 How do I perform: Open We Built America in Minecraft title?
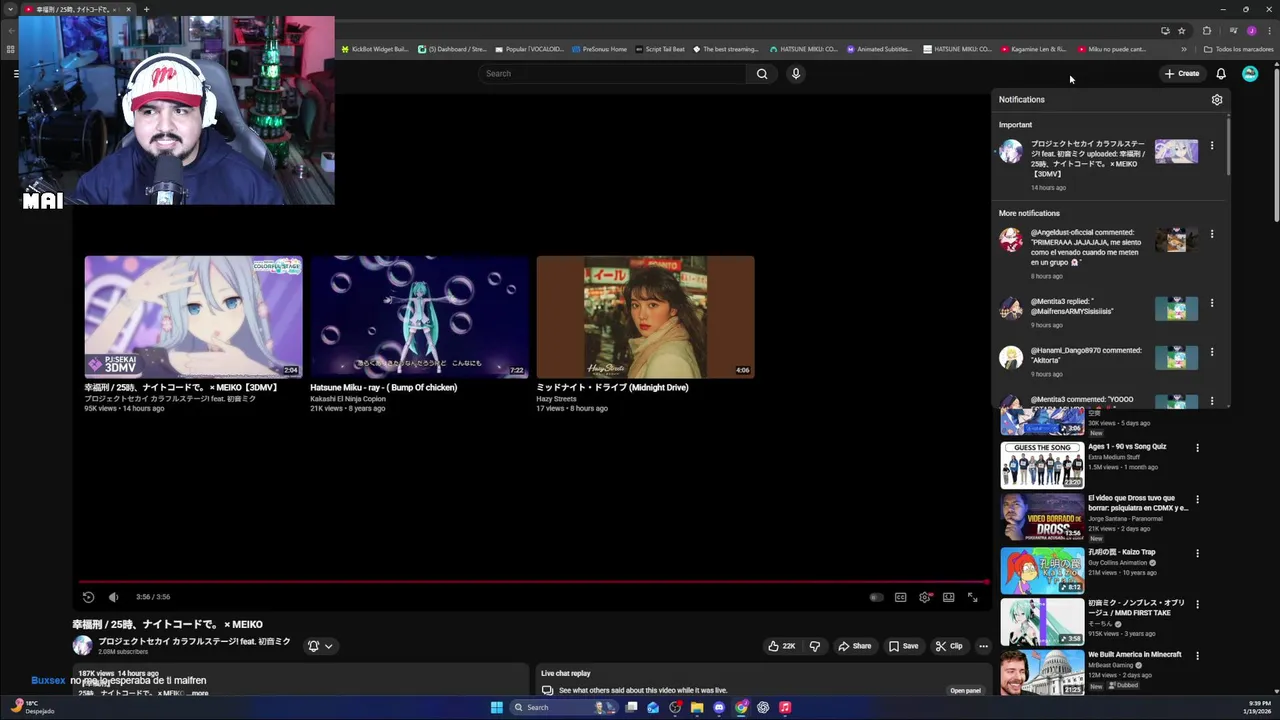coord(1134,654)
